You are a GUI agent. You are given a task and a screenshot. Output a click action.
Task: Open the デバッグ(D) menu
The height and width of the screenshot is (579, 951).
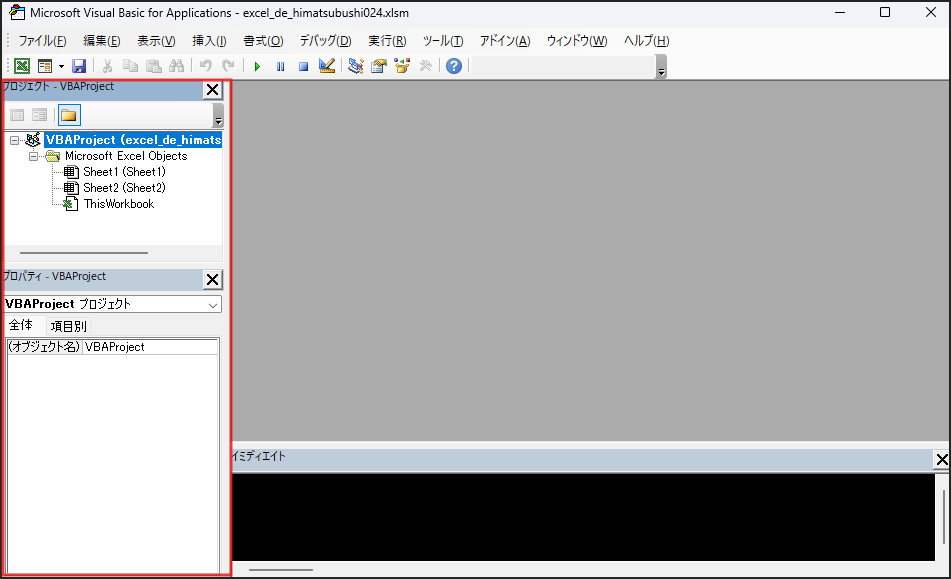coord(326,41)
